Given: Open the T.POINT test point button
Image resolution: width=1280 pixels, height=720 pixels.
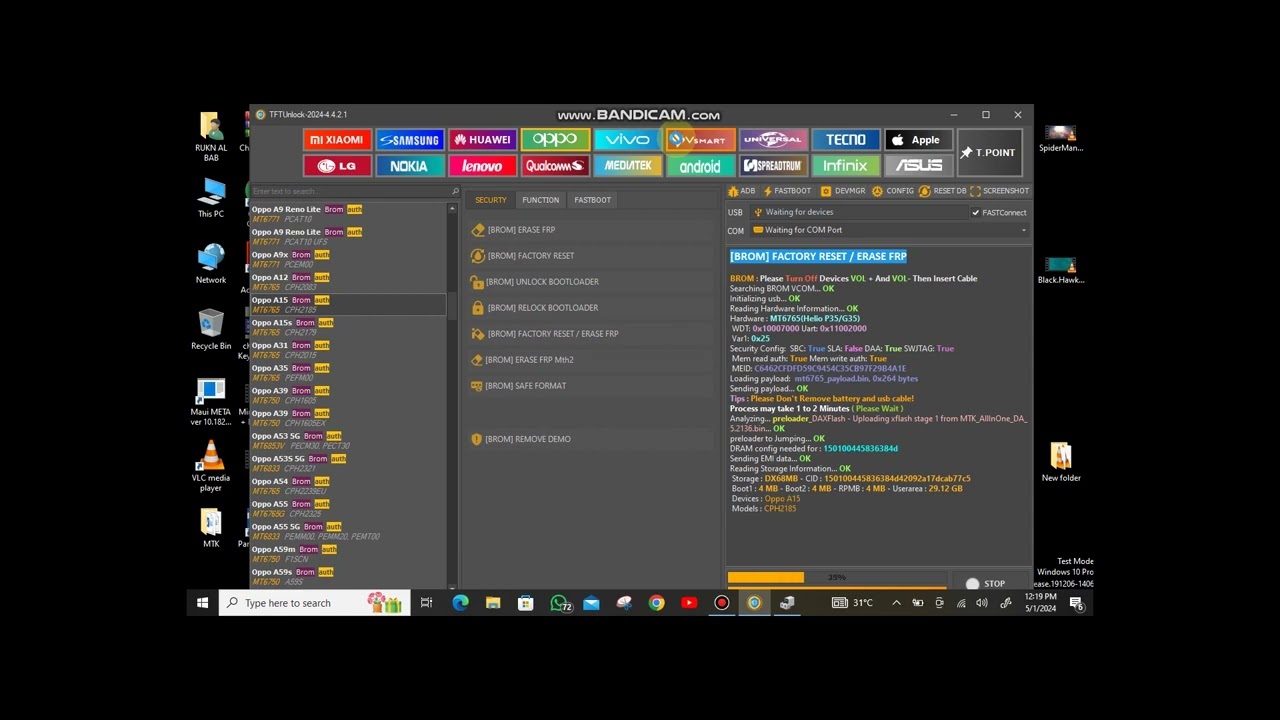Looking at the screenshot, I should point(988,153).
